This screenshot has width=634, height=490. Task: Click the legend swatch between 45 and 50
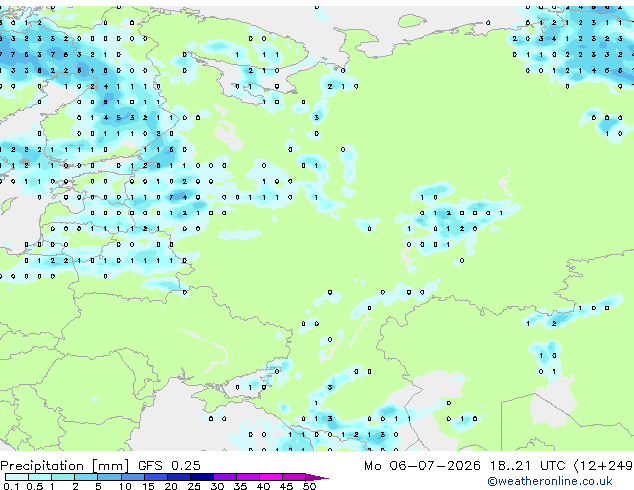point(294,477)
